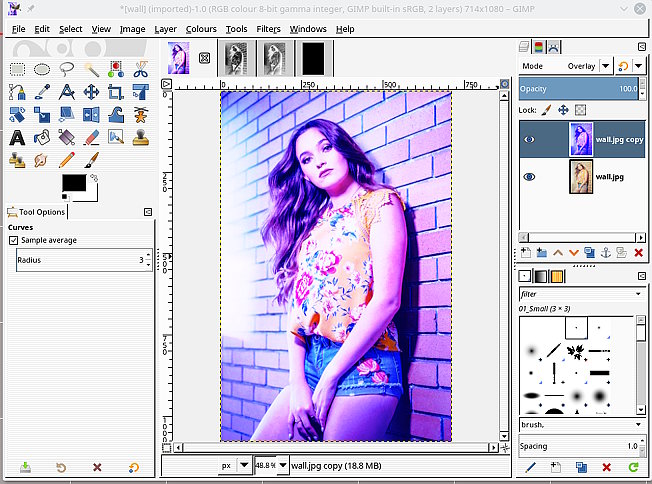Close the current image tab
The width and height of the screenshot is (652, 484).
point(204,58)
